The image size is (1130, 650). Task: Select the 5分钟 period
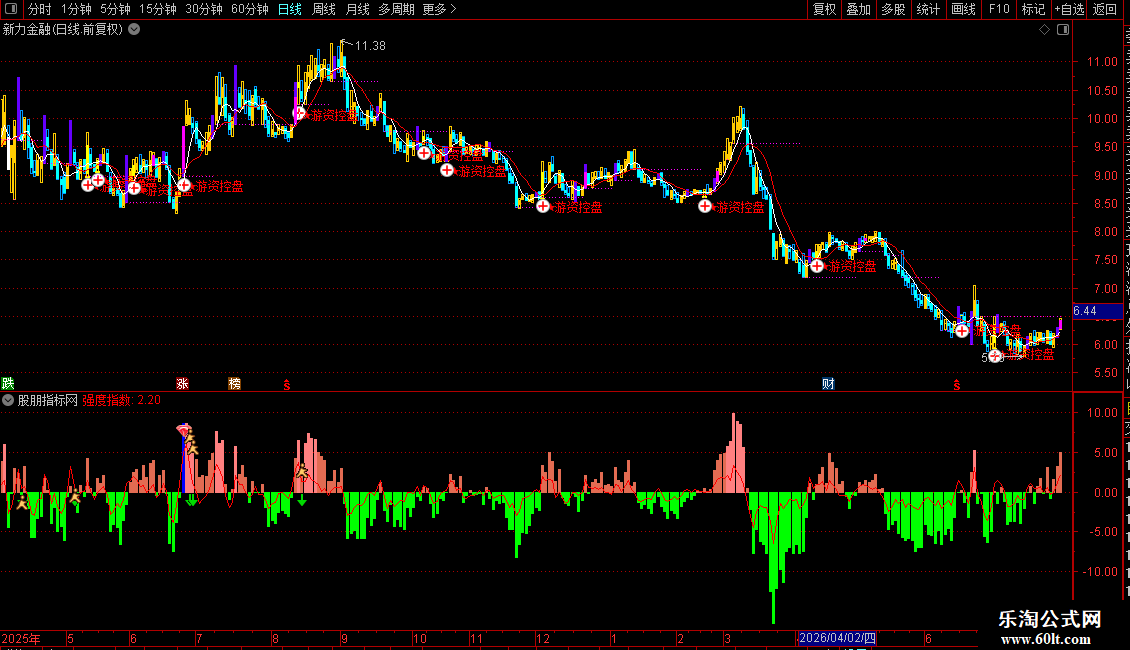click(x=115, y=9)
